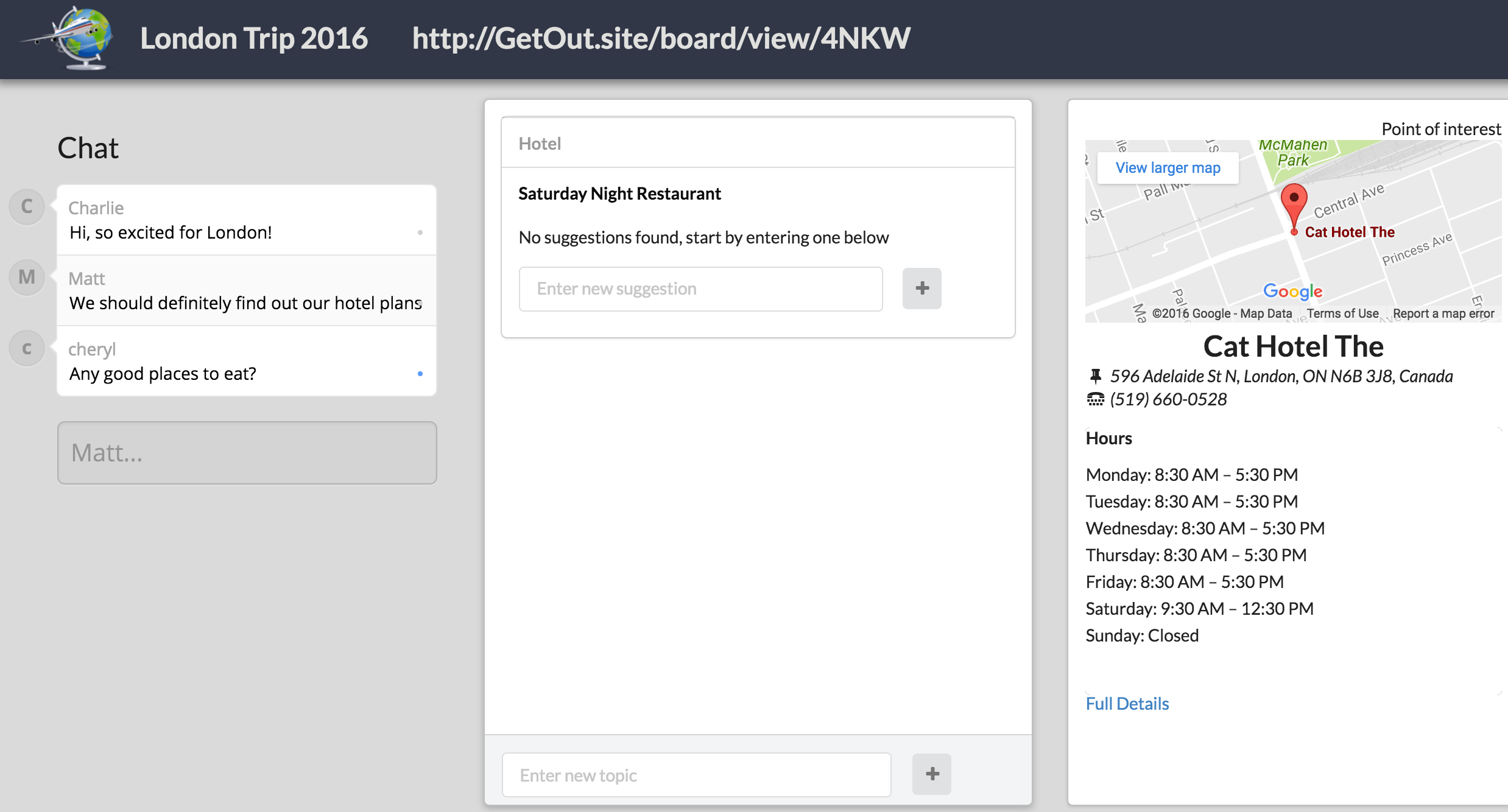Click the London Trip 2016 title

tap(254, 38)
